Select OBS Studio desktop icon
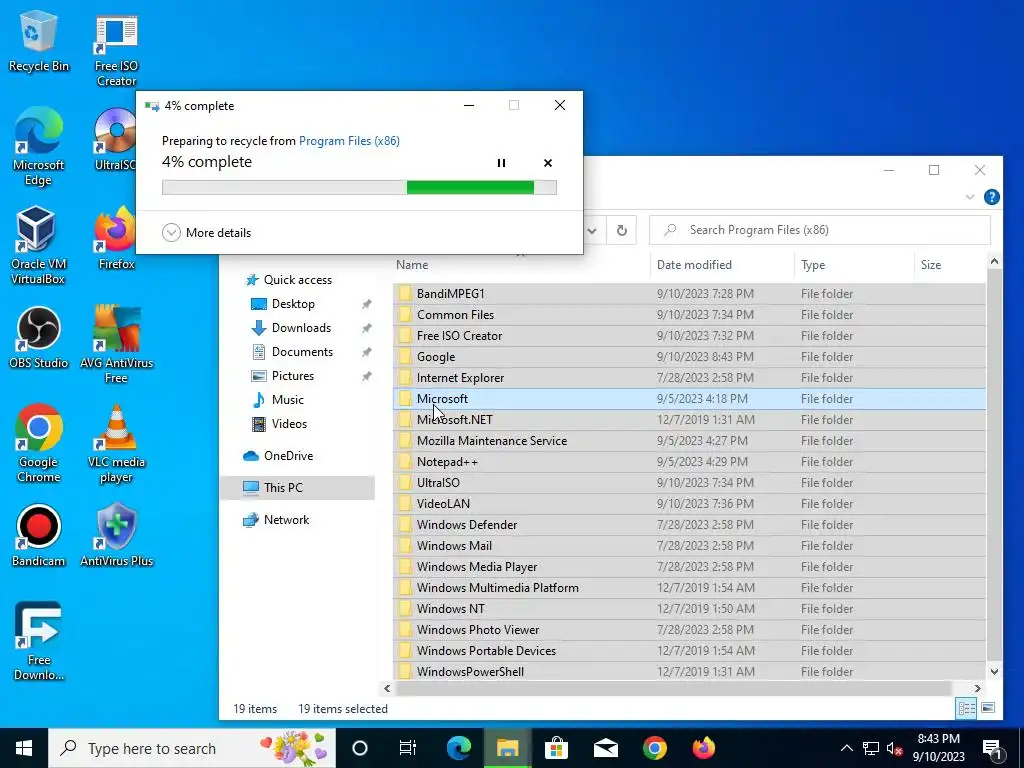Screen dimensions: 1024x768 point(39,338)
